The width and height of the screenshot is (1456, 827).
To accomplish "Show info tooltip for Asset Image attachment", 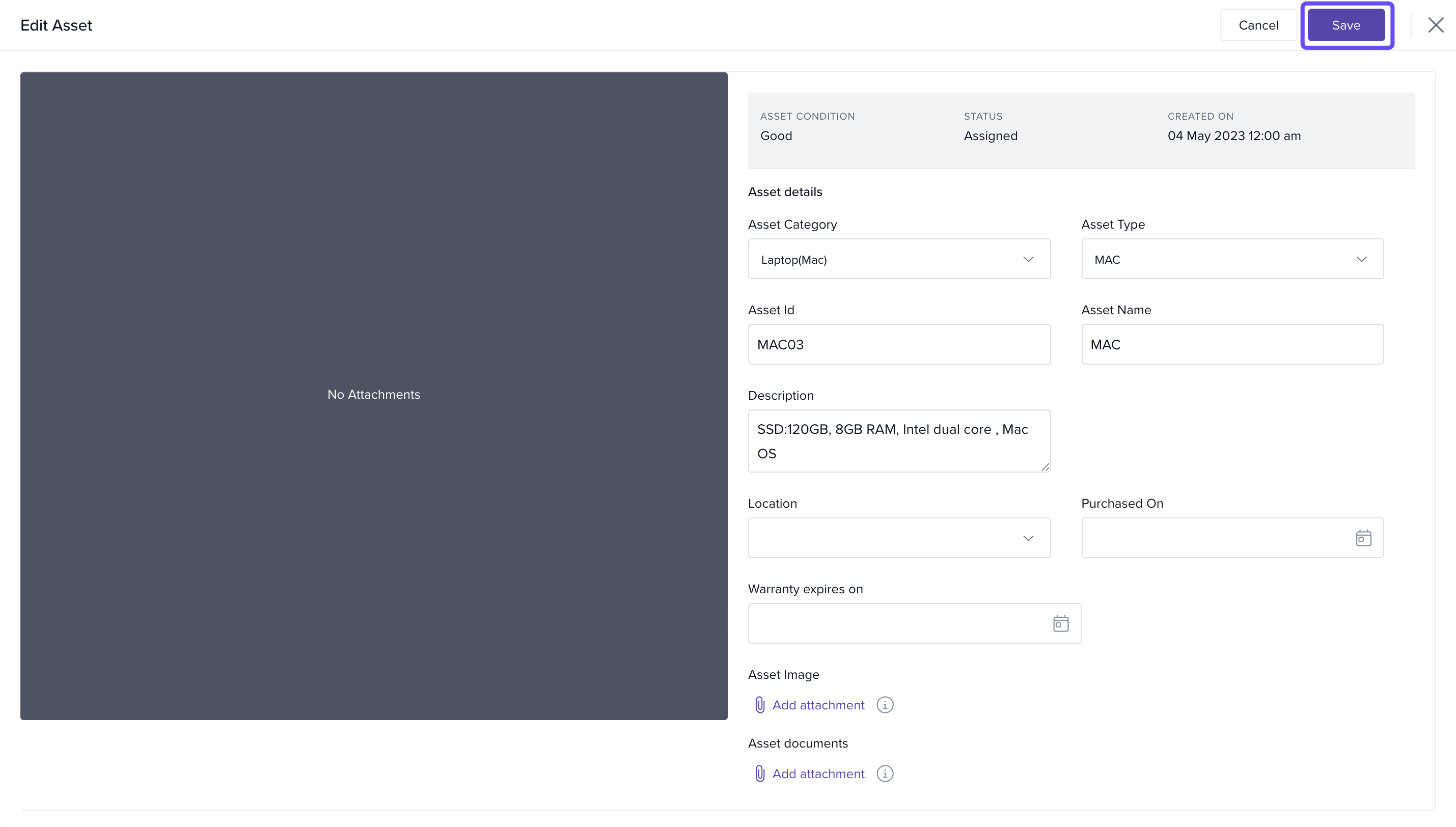I will 885,705.
